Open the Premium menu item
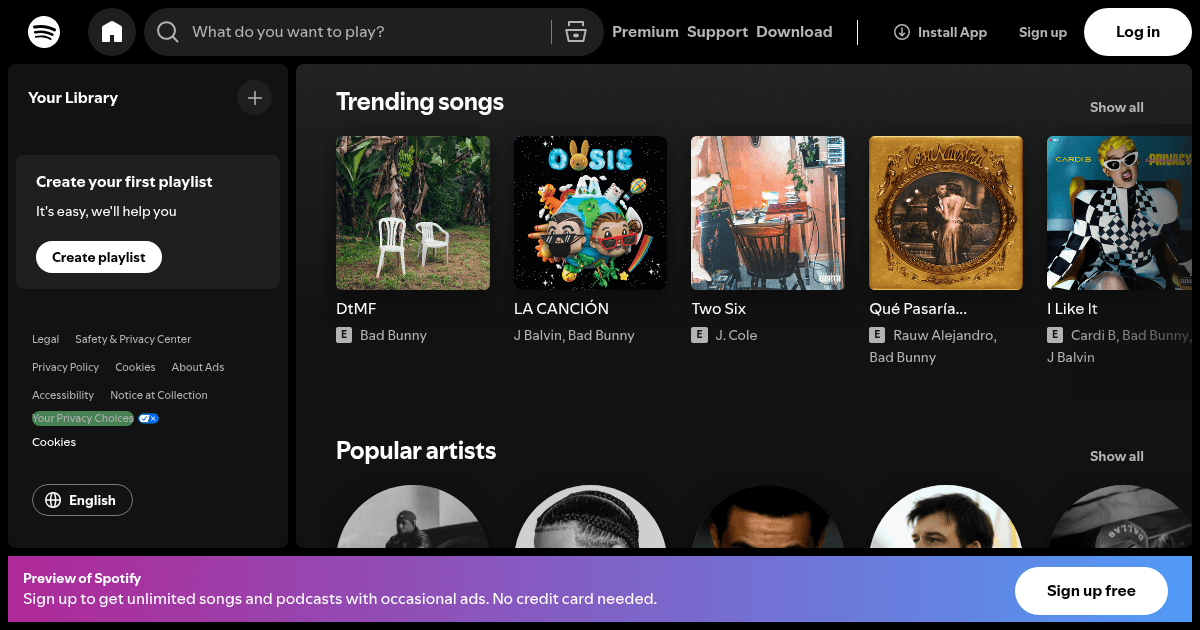Screen dimensions: 1200x630 click(x=645, y=31)
